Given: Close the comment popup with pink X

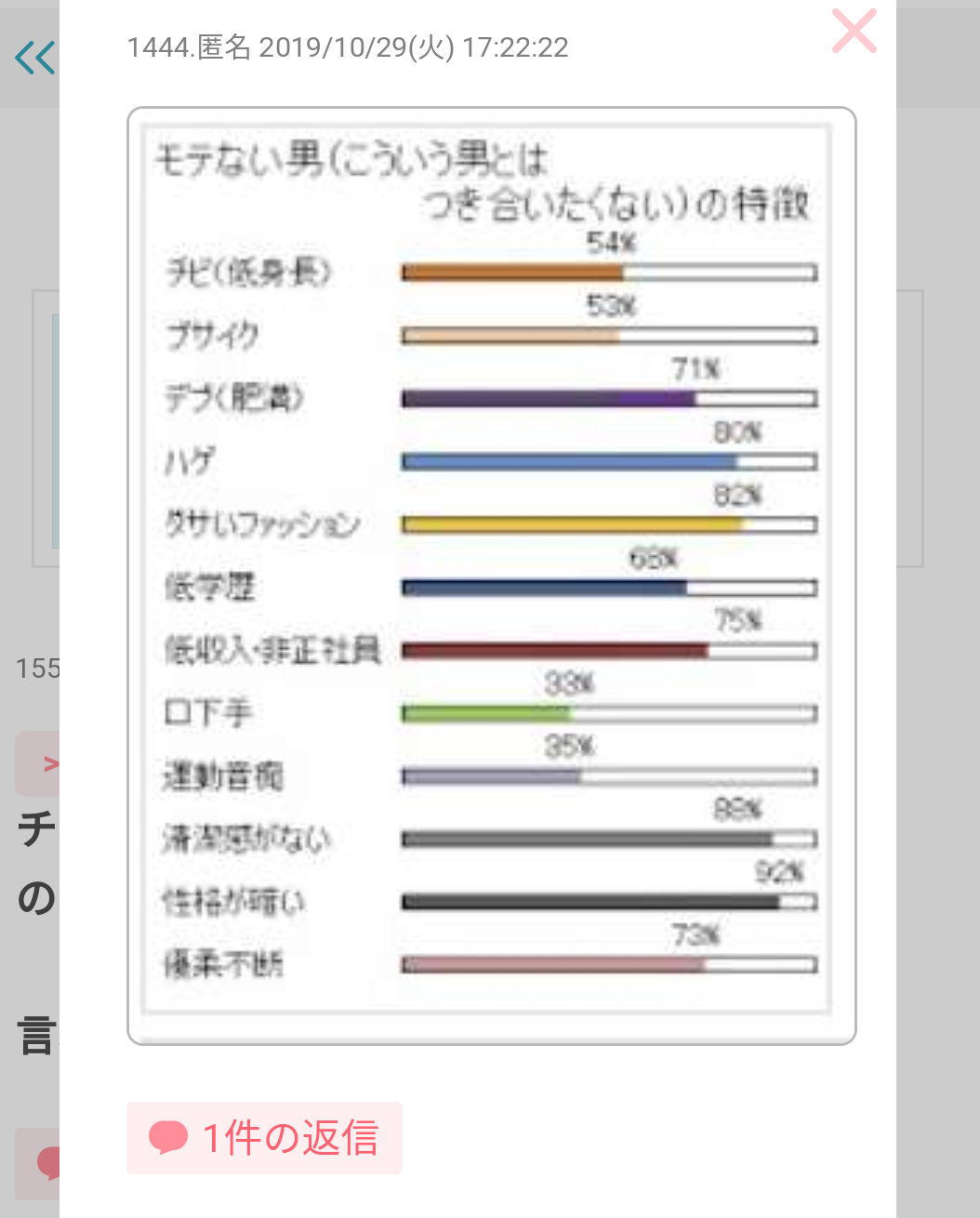Looking at the screenshot, I should (x=854, y=31).
